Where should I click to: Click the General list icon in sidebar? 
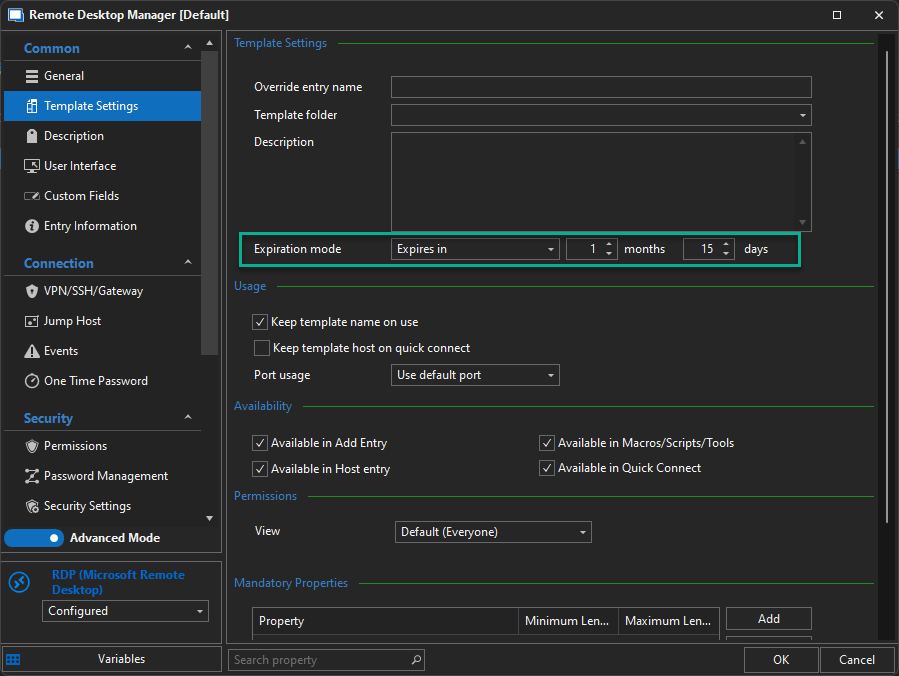click(32, 76)
